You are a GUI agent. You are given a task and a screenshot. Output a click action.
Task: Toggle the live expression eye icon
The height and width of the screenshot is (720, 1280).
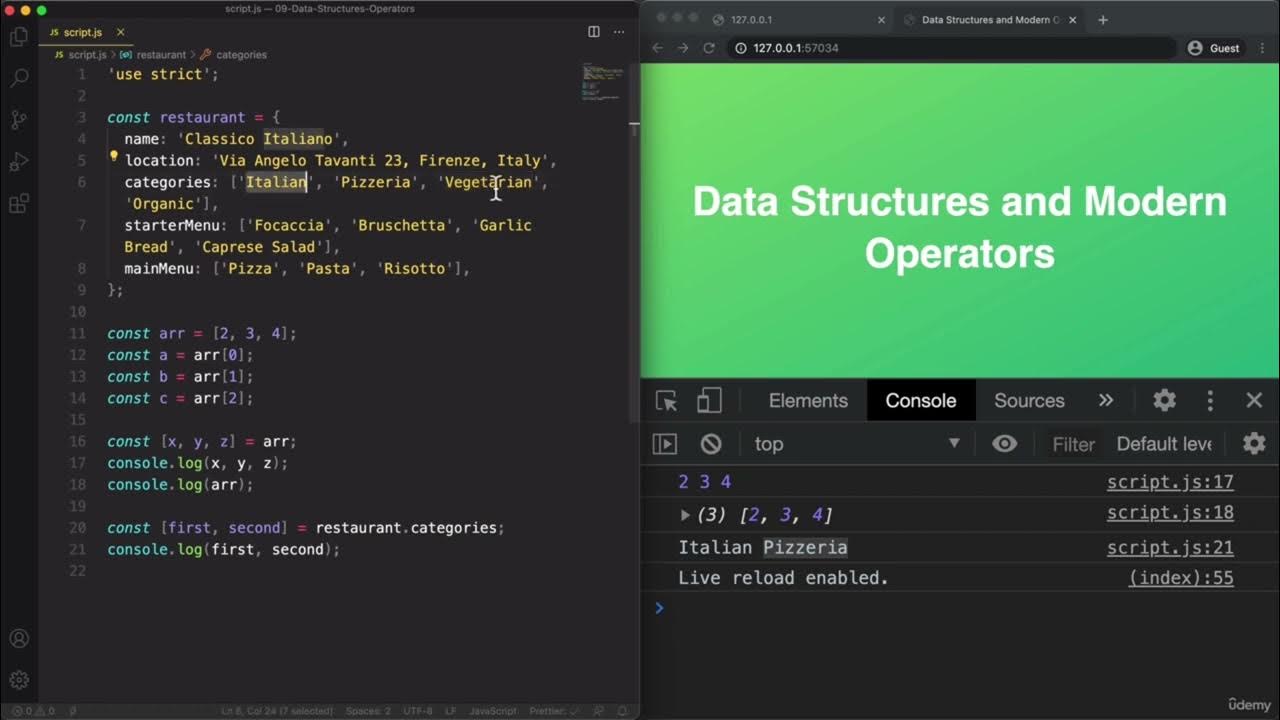(x=1005, y=444)
